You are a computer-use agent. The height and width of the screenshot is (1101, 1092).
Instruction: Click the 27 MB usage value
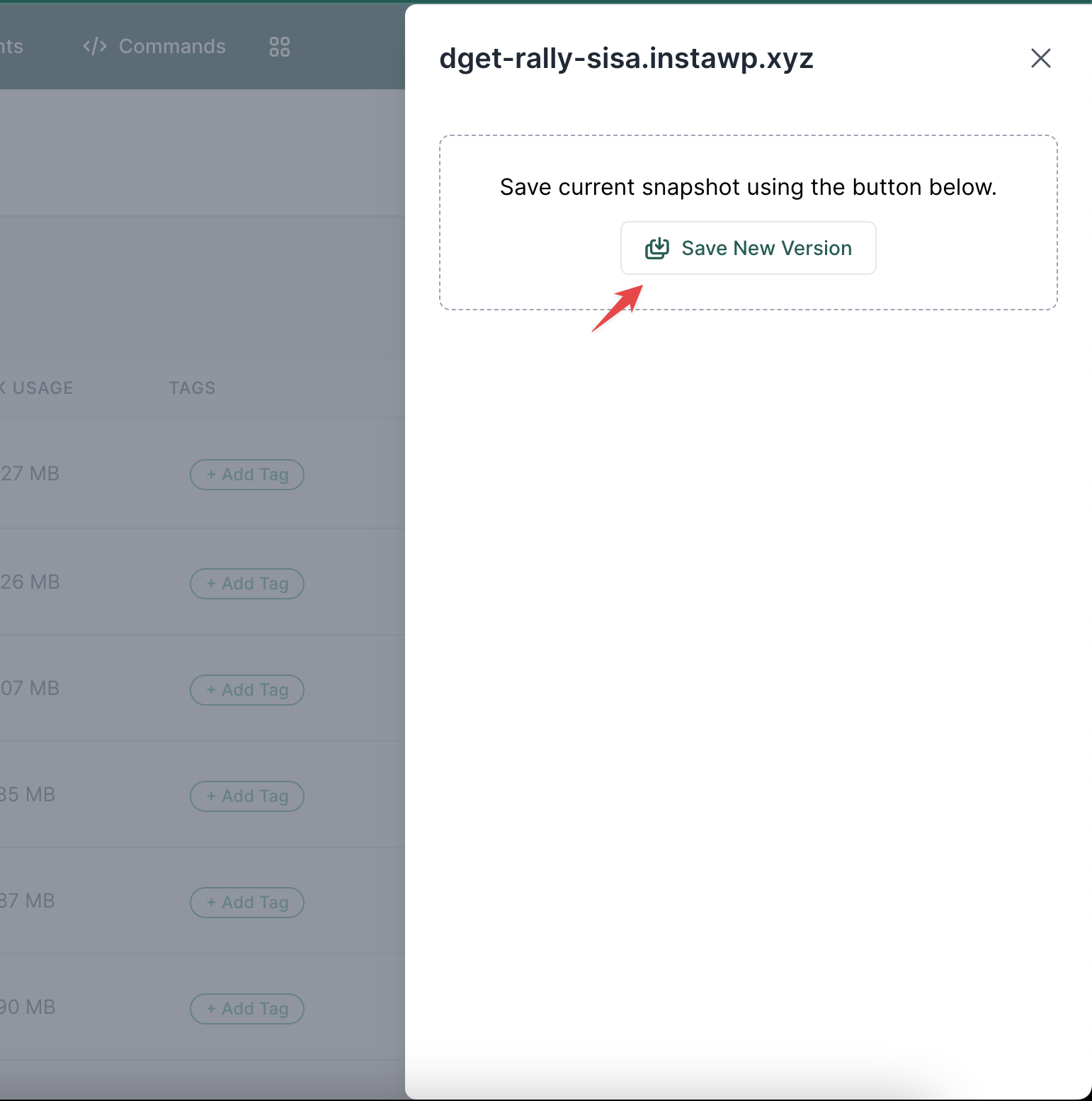coord(30,474)
